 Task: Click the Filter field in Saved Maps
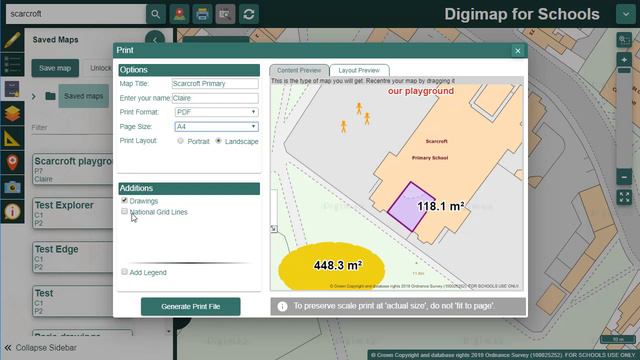(72, 128)
